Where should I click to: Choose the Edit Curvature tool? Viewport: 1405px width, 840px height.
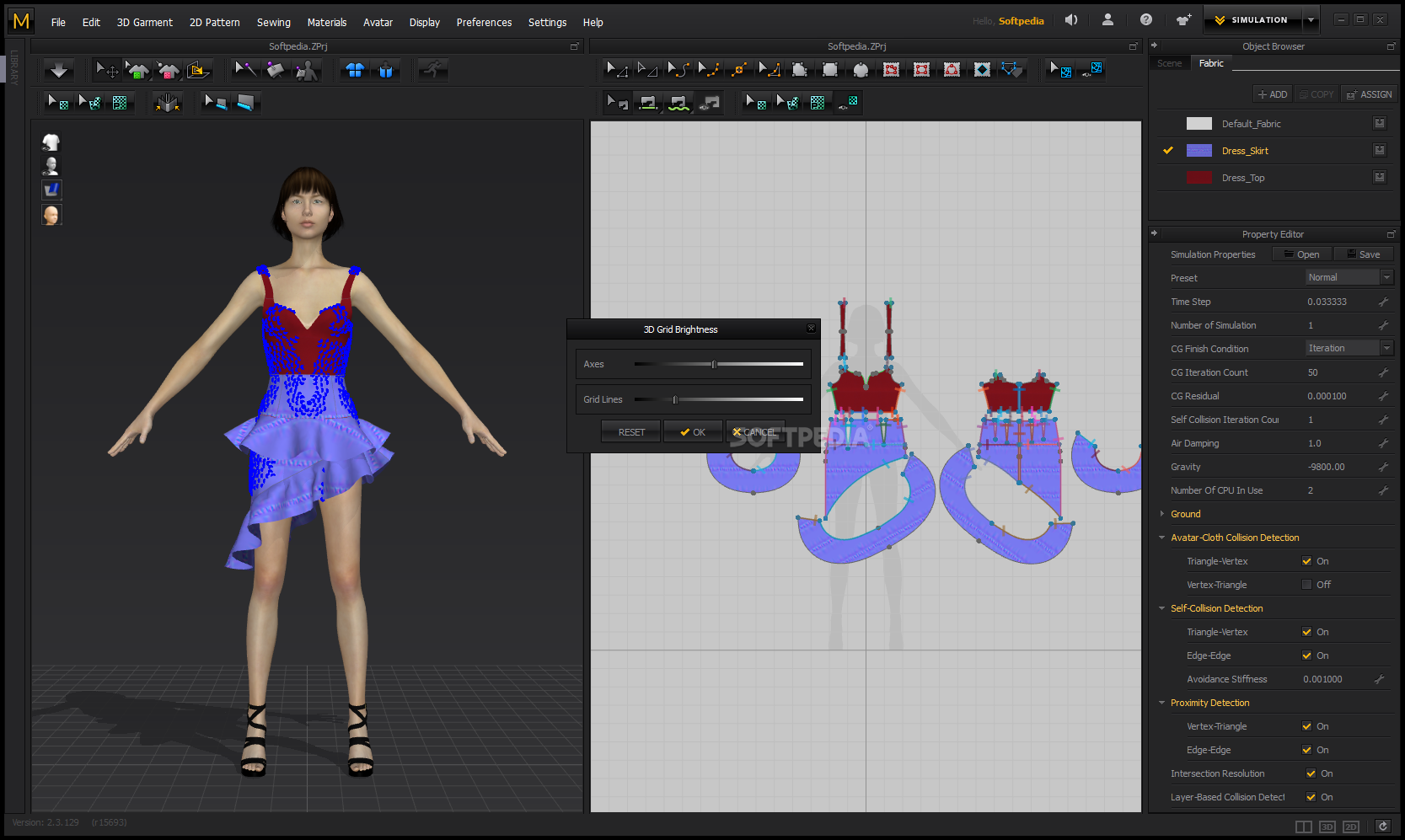pyautogui.click(x=678, y=70)
